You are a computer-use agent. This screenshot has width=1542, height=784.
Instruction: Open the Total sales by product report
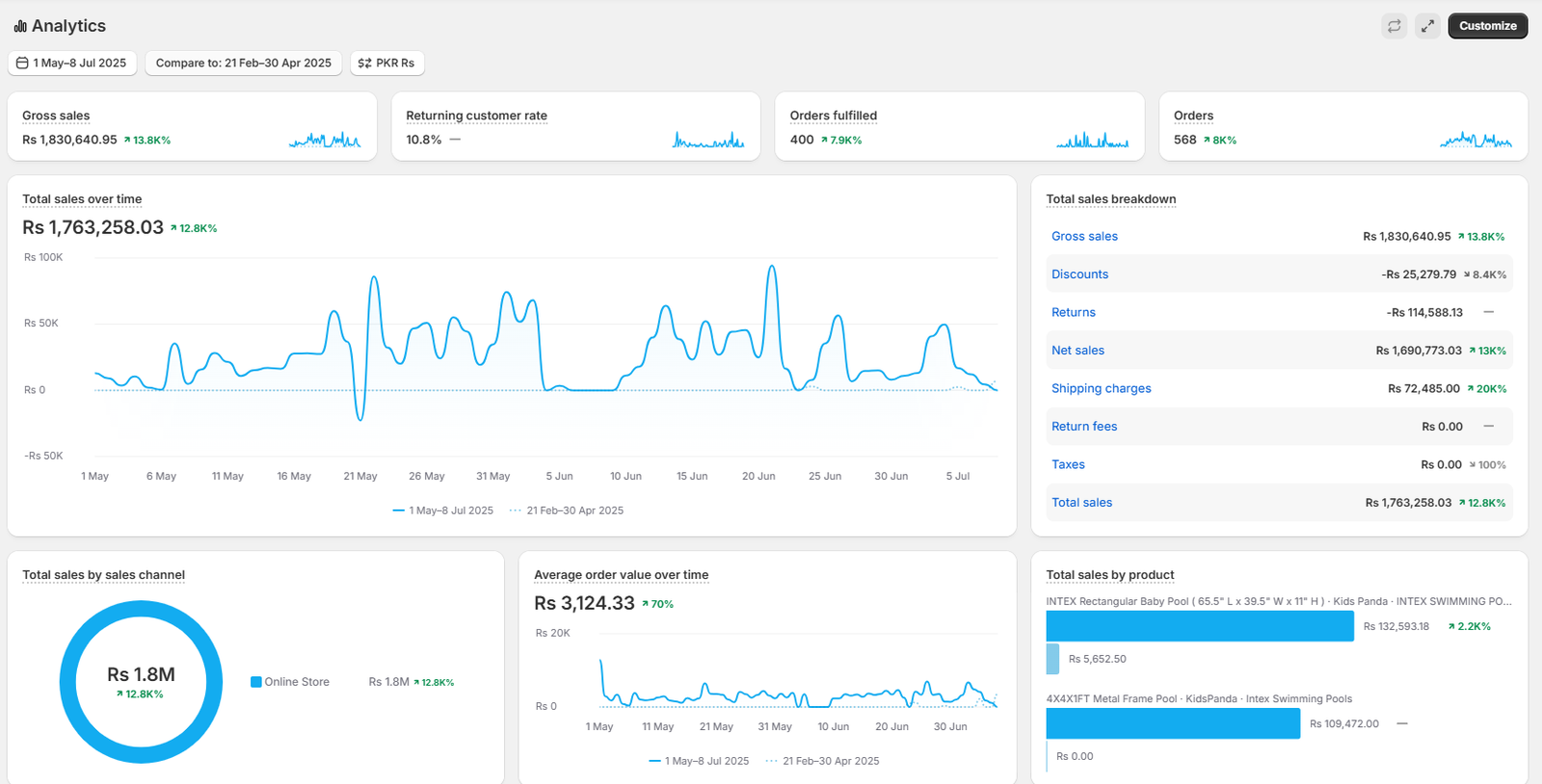tap(1110, 575)
